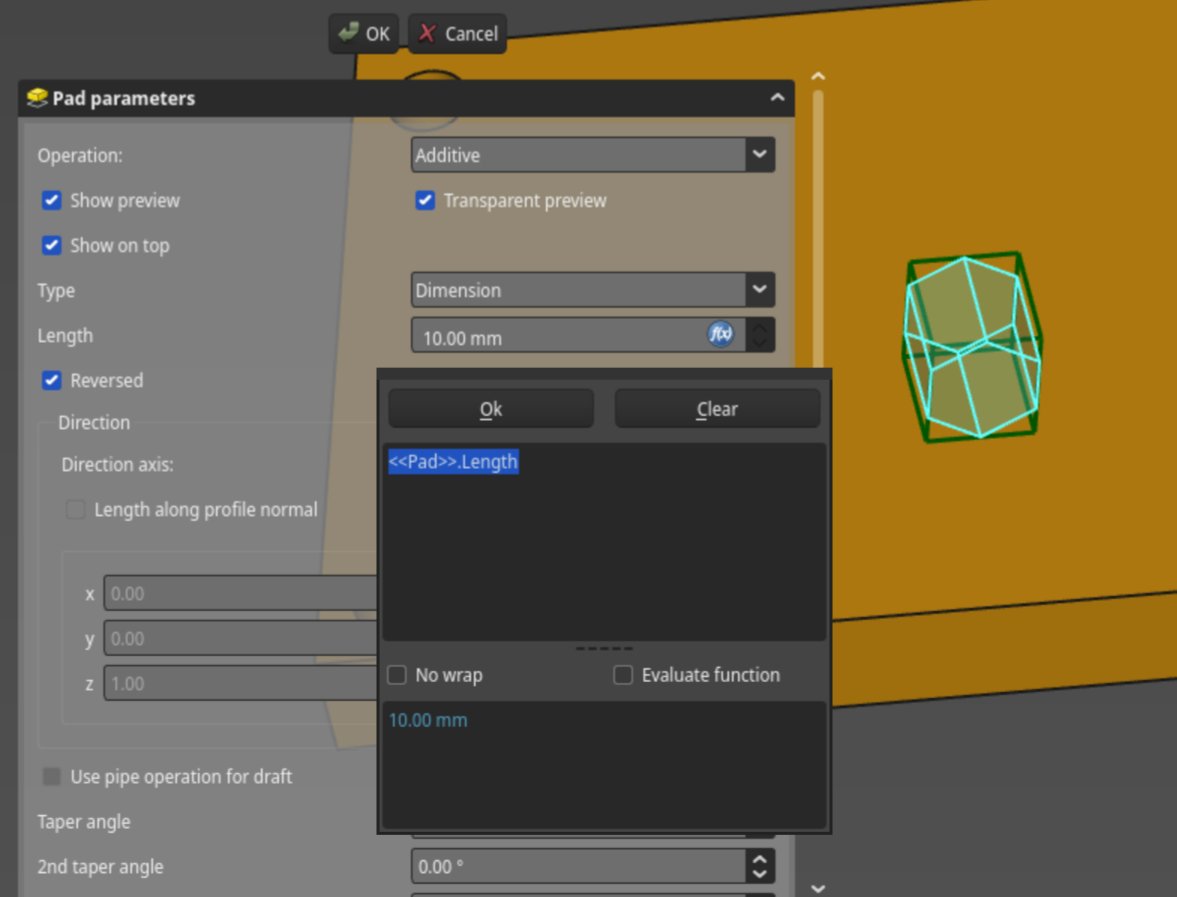Image resolution: width=1177 pixels, height=897 pixels.
Task: Enable Evaluate function
Action: click(623, 675)
